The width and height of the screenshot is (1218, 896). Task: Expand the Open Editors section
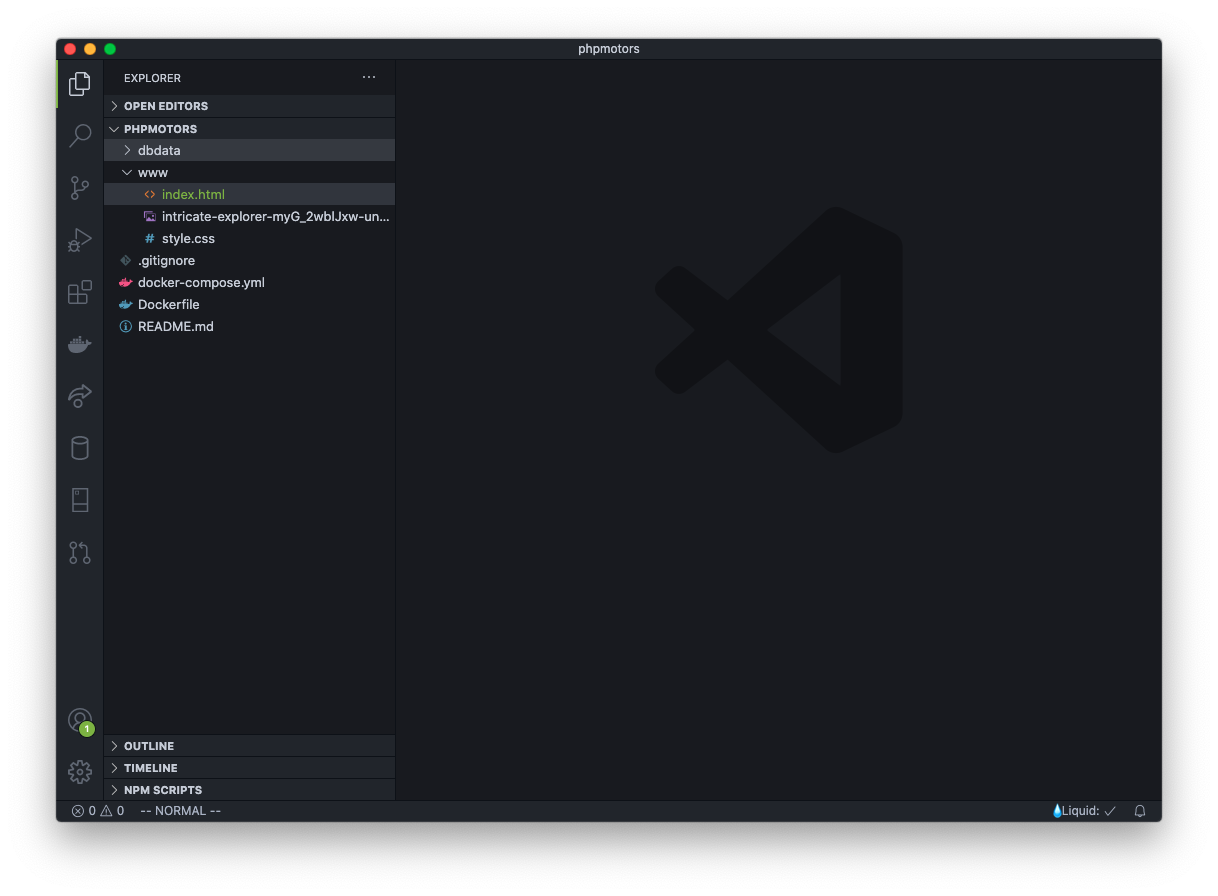249,106
